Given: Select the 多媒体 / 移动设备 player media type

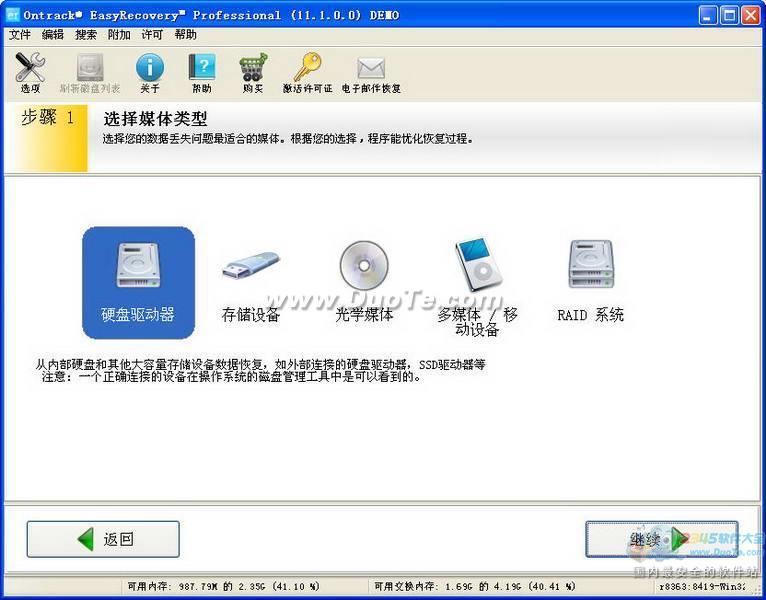Looking at the screenshot, I should click(477, 287).
